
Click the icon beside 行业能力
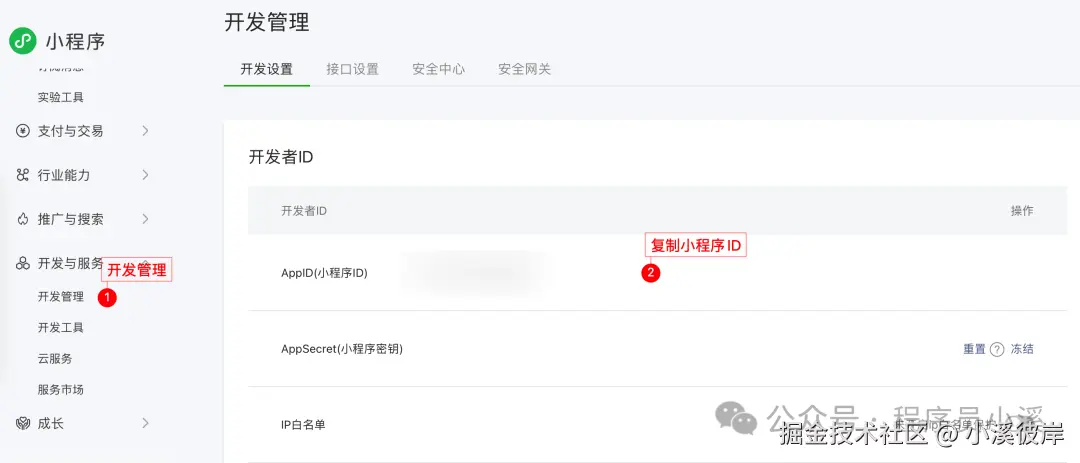pos(23,175)
